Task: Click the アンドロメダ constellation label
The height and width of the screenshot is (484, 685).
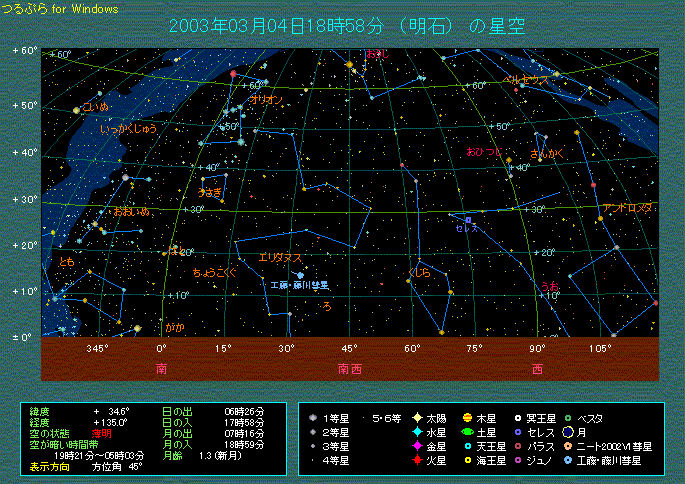Action: click(x=628, y=207)
